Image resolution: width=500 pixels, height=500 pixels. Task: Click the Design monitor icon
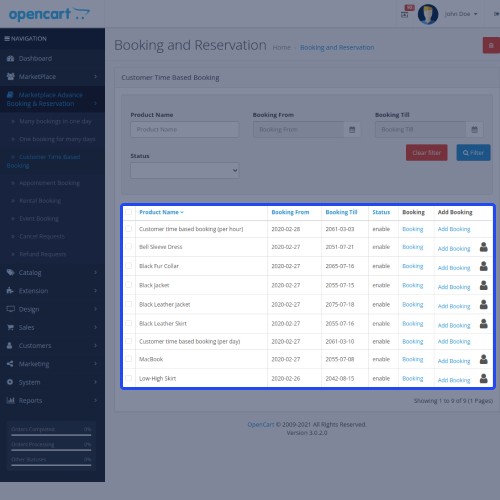click(10, 309)
